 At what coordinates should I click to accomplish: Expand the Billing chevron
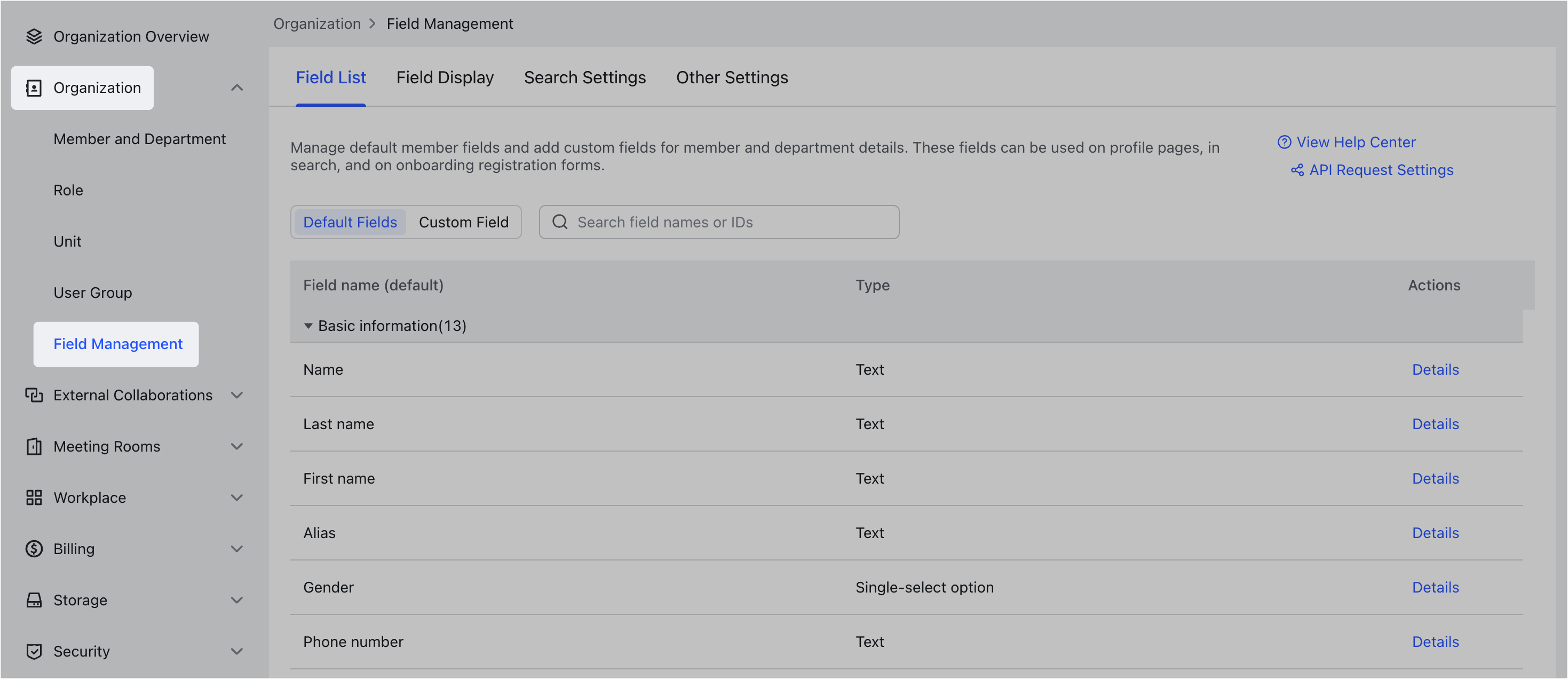[x=237, y=549]
